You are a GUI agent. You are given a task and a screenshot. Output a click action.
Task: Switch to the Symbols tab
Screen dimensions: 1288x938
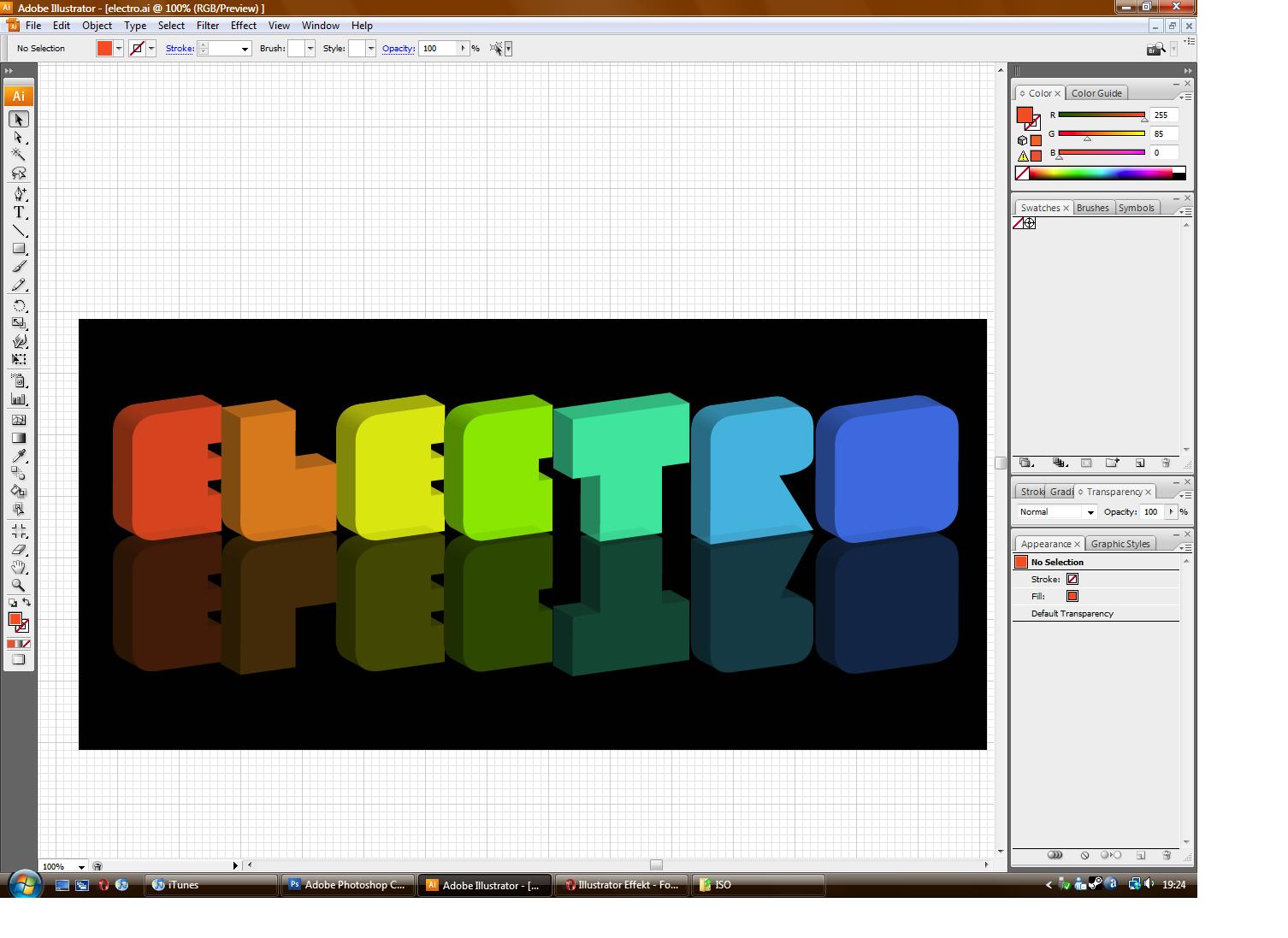pos(1136,208)
